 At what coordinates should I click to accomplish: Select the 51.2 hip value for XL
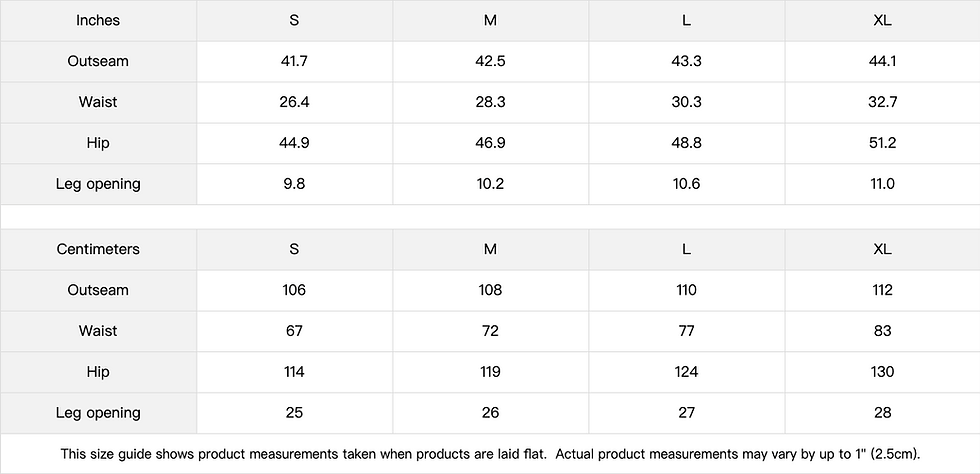882,143
